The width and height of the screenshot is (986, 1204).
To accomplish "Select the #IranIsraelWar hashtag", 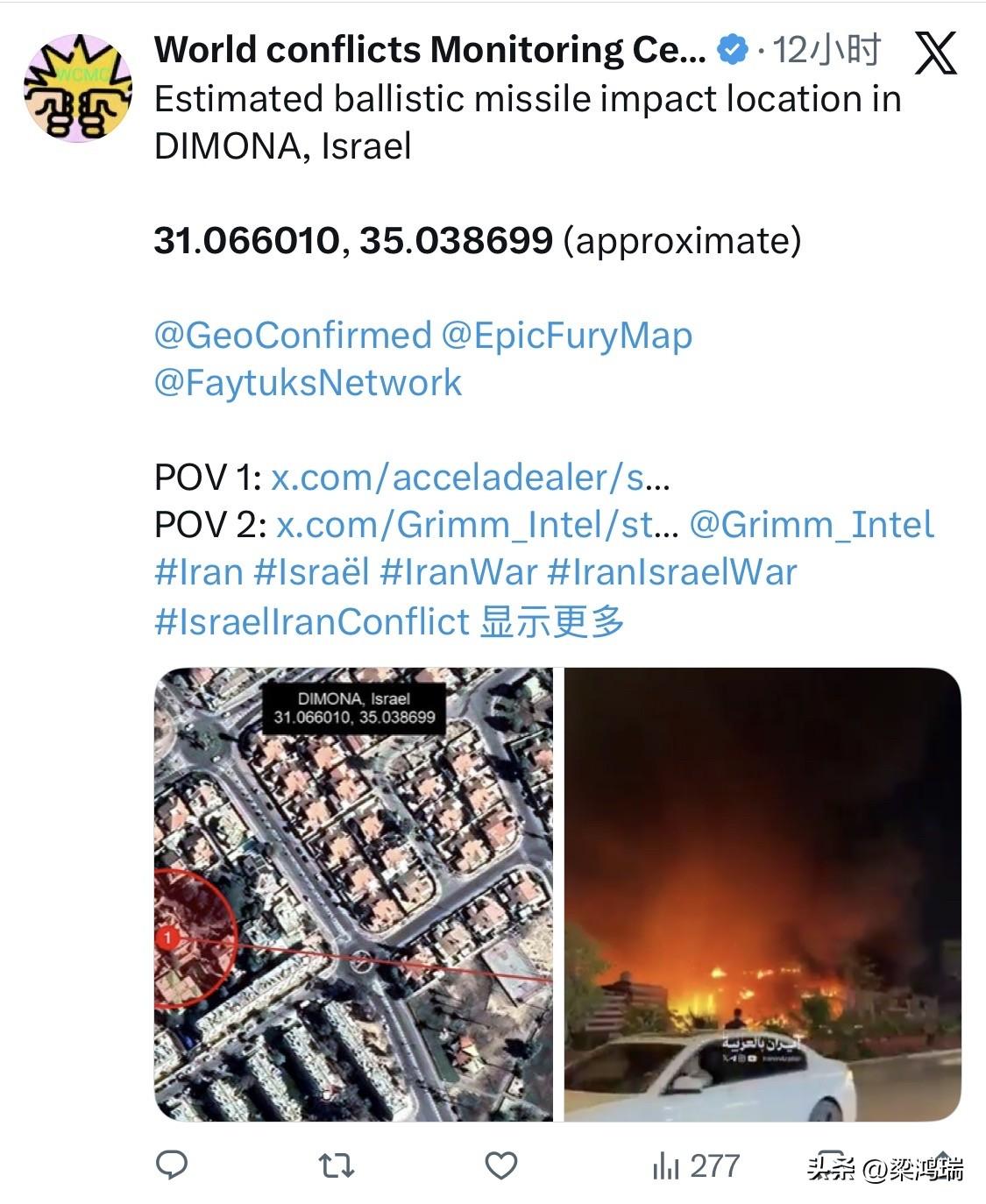I will point(672,572).
